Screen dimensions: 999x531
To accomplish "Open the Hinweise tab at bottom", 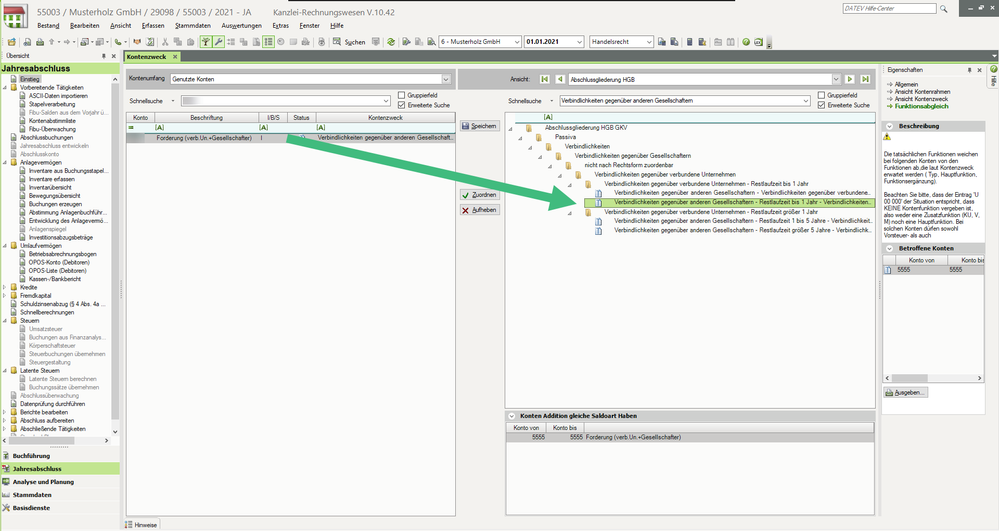I will 142,525.
